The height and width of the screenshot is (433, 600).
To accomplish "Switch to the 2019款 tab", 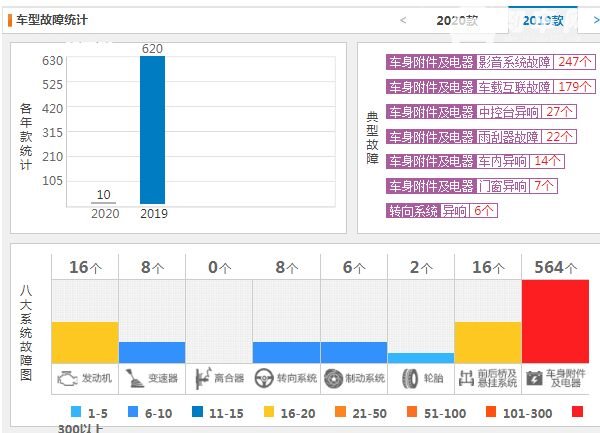I will coord(543,20).
